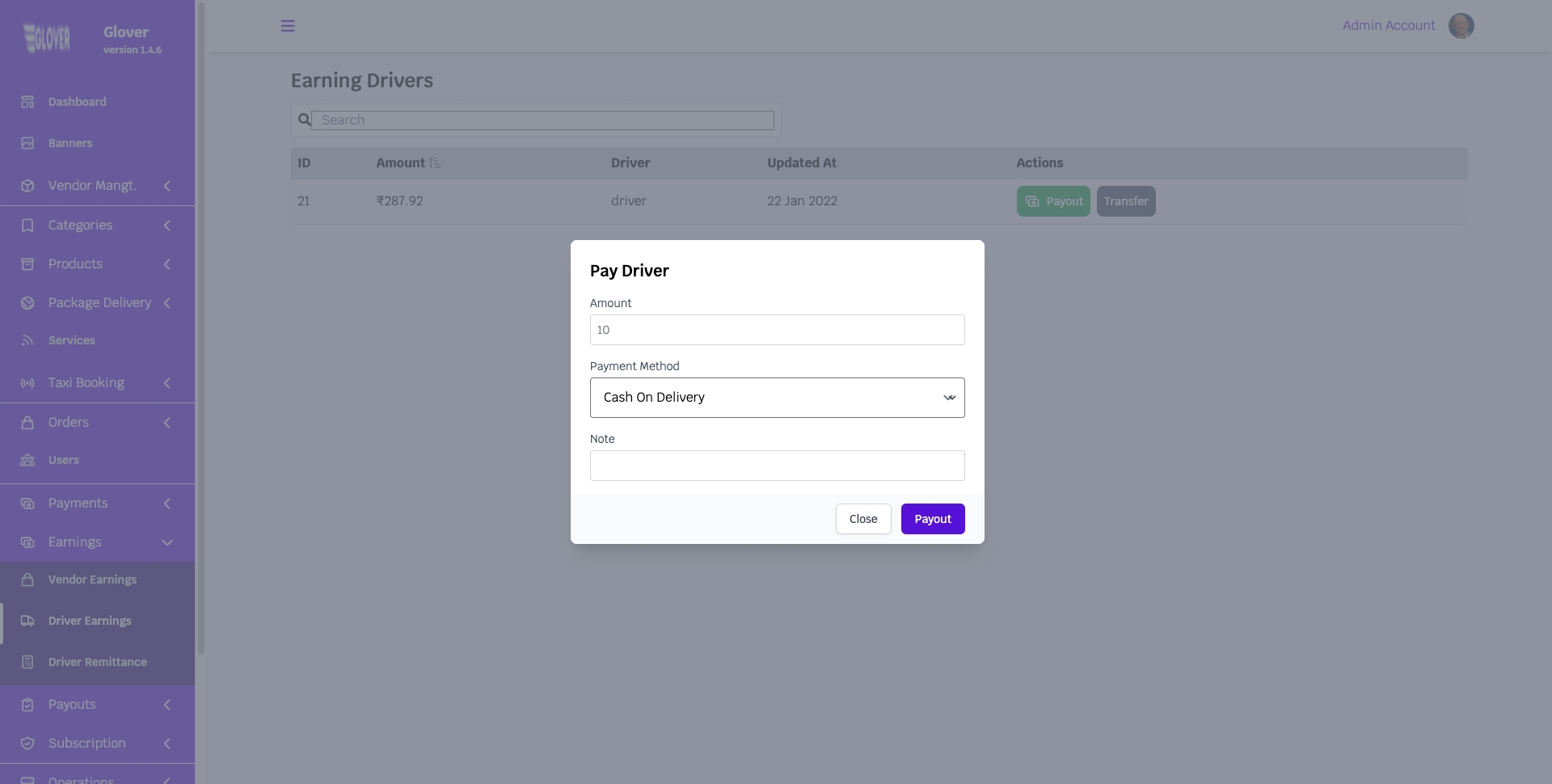
Task: Click the Glover logo icon
Action: coord(47,38)
